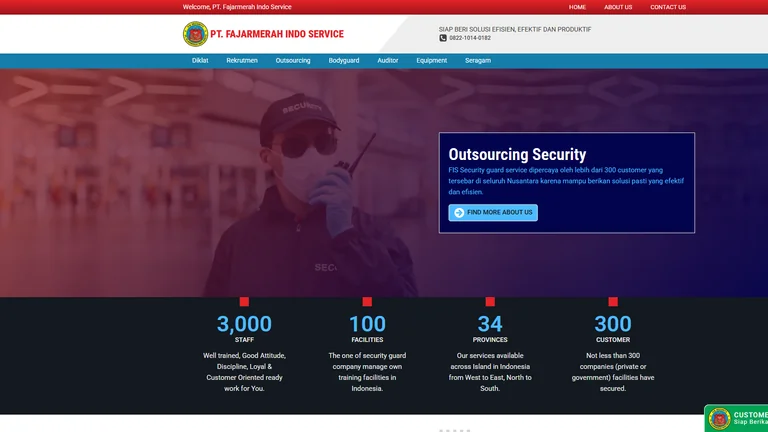Click the Find More About Us button
Viewport: 768px width, 432px height.
(x=493, y=213)
